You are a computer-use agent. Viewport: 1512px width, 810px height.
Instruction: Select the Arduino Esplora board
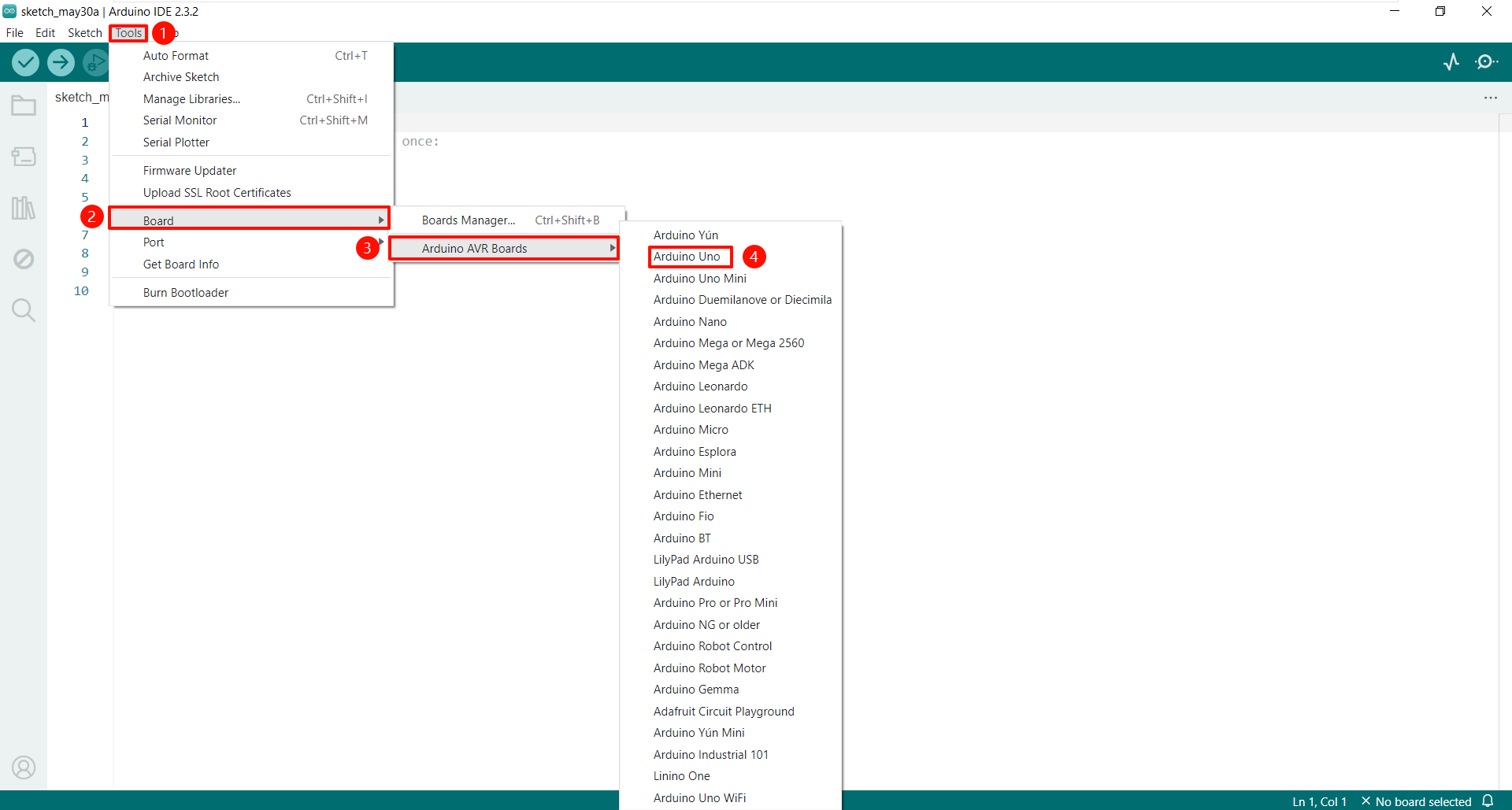tap(731, 452)
